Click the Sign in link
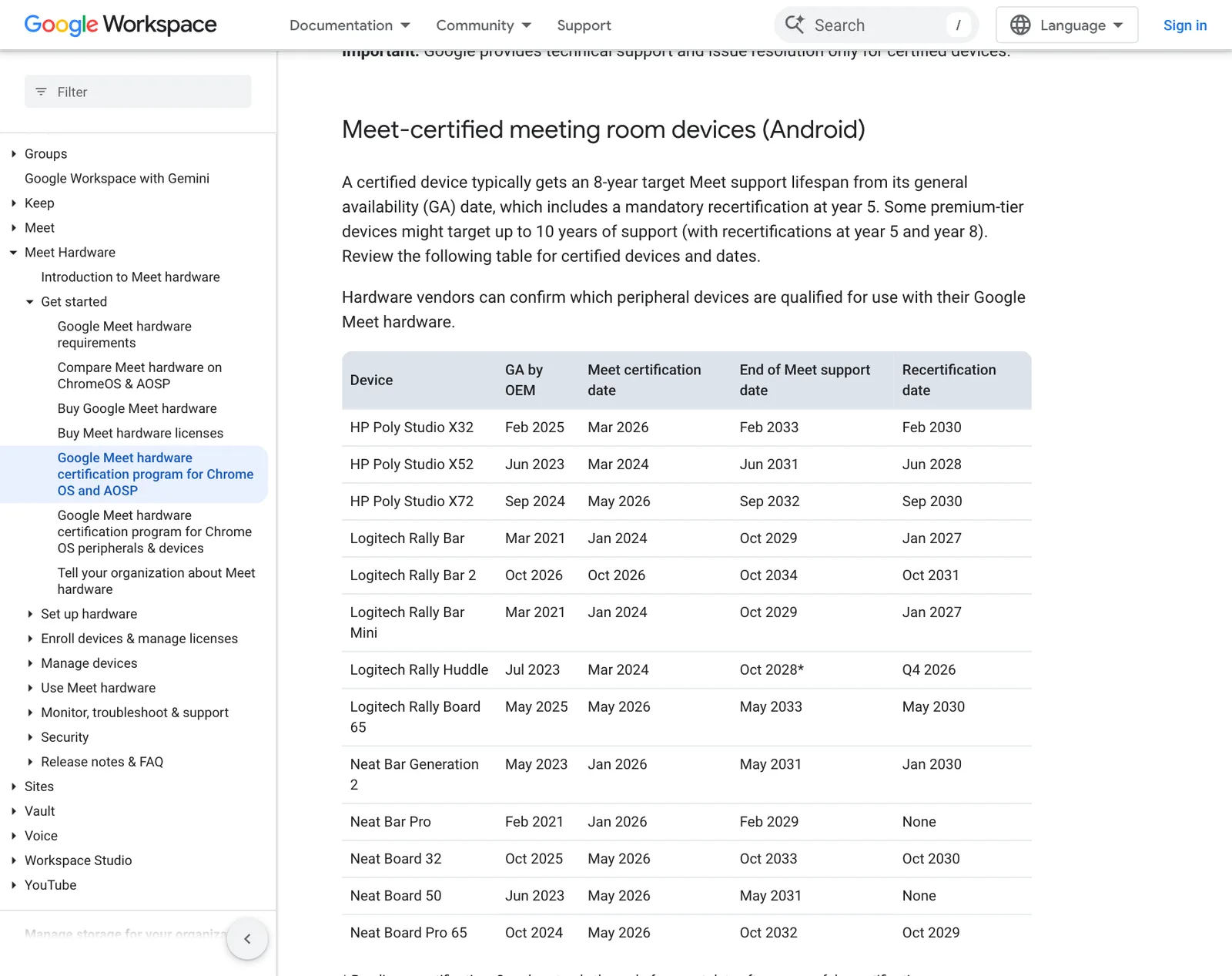This screenshot has width=1232, height=976. [1184, 25]
